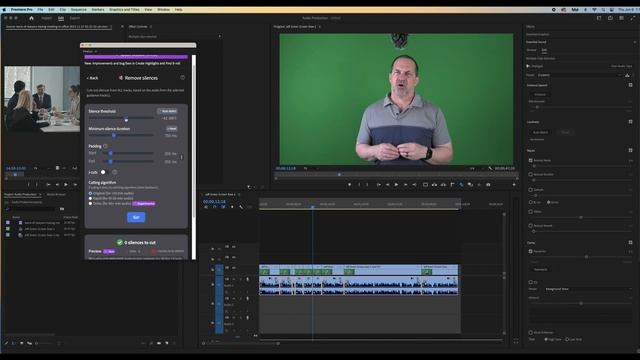Click the blue Run button
Screen dimensions: 640x360
pyautogui.click(x=136, y=217)
